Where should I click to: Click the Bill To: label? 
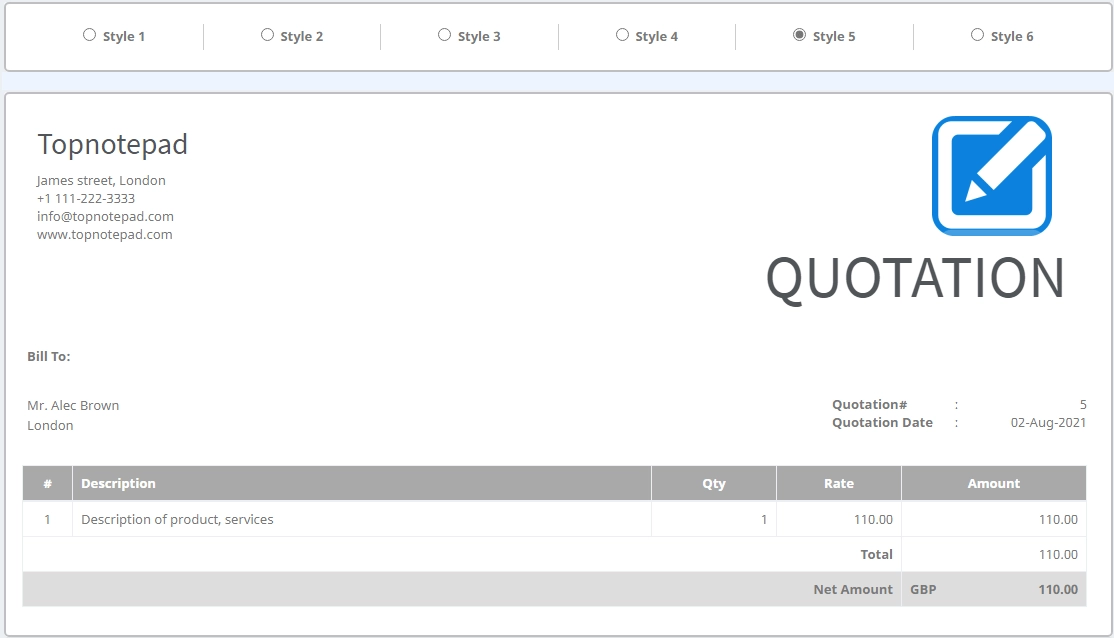[x=49, y=356]
